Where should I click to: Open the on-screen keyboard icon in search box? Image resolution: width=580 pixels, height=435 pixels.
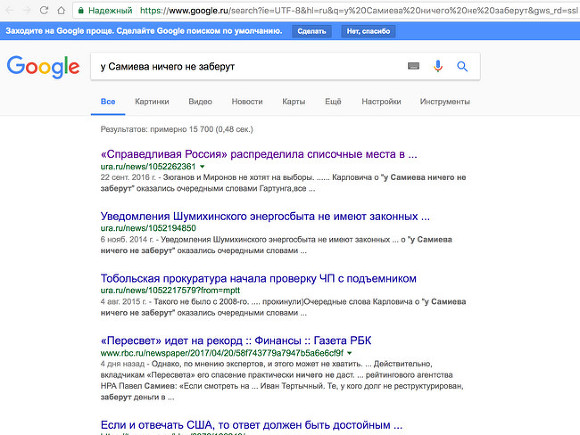tap(413, 66)
